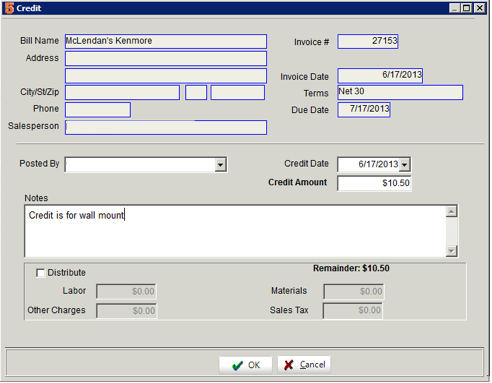Click the Zip code field
This screenshot has height=383, width=492.
pyautogui.click(x=238, y=92)
